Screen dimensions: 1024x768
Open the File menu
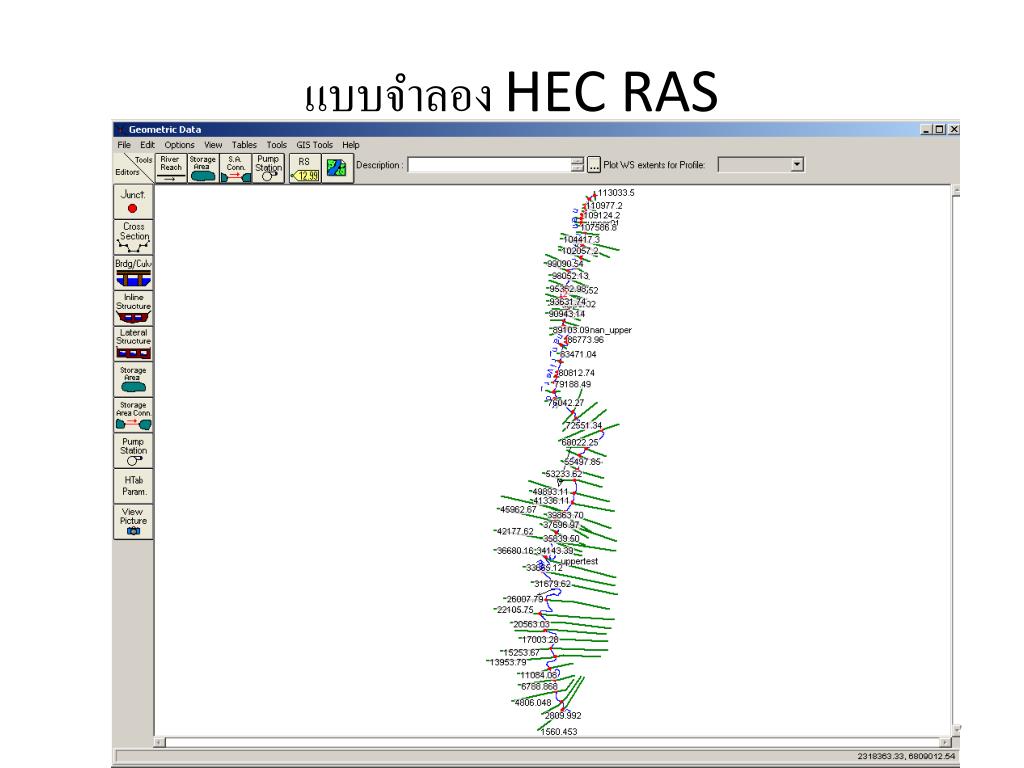124,145
